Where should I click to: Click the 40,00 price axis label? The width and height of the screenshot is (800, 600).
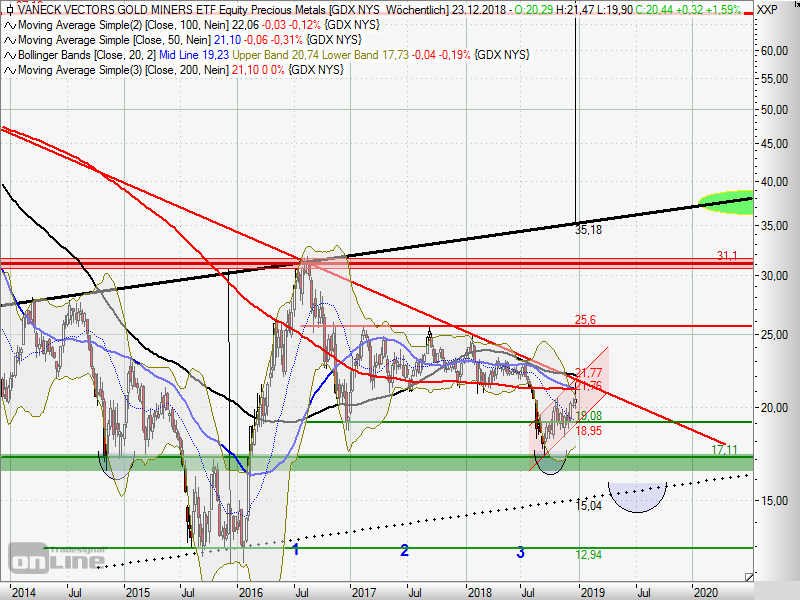pos(774,182)
